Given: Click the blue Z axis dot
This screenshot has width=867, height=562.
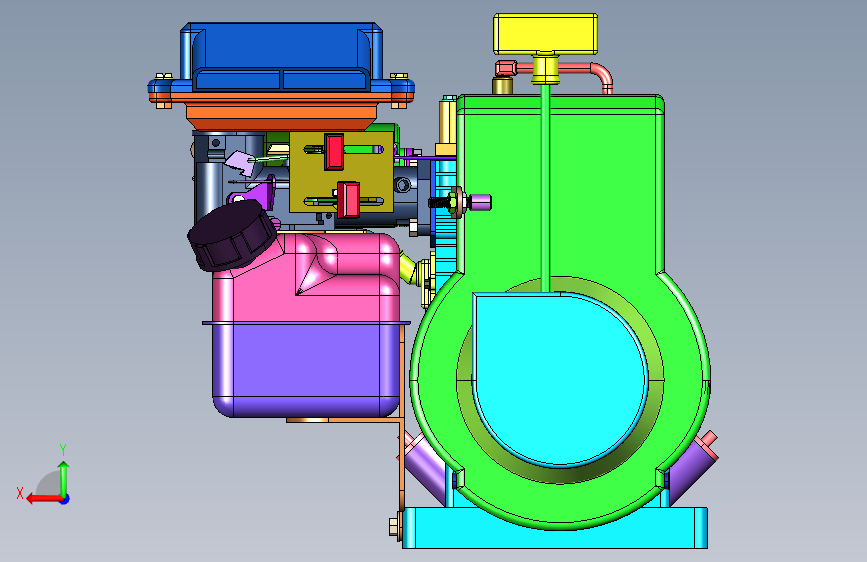Looking at the screenshot, I should pyautogui.click(x=65, y=499).
